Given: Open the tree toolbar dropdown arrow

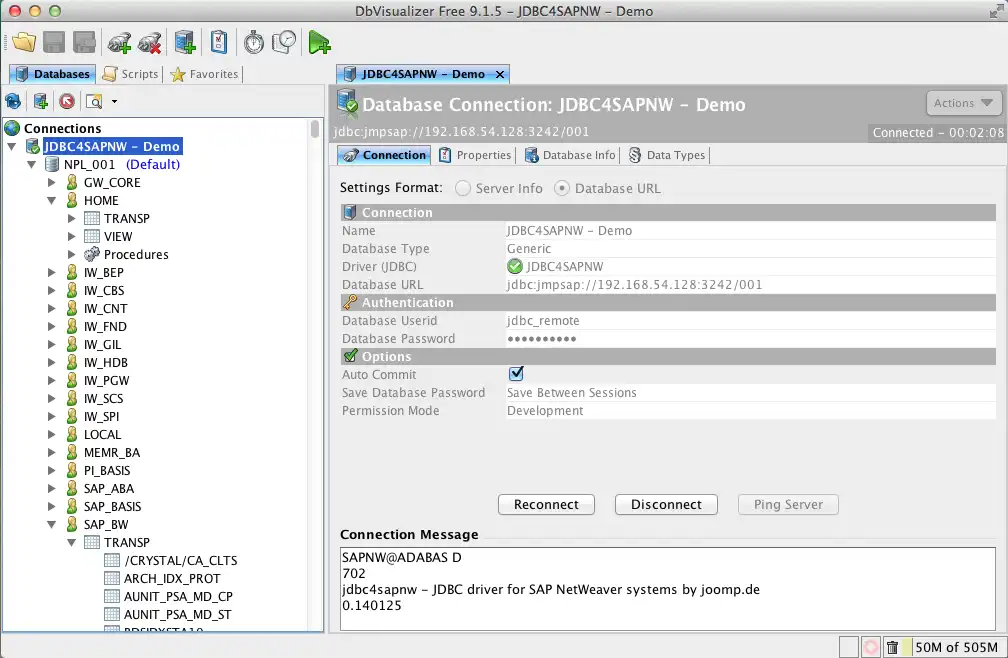Looking at the screenshot, I should (x=114, y=101).
